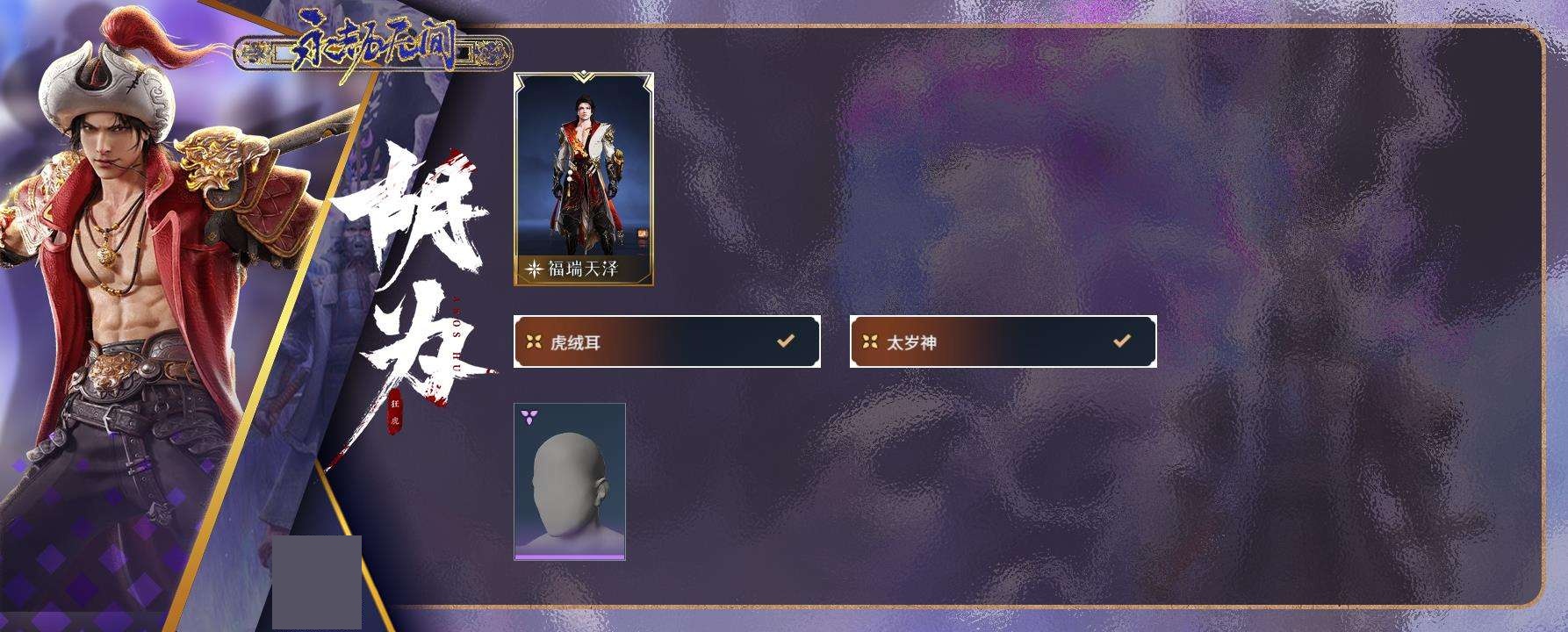Click the purple trefoil icon on head card
1568x632 pixels.
(528, 416)
